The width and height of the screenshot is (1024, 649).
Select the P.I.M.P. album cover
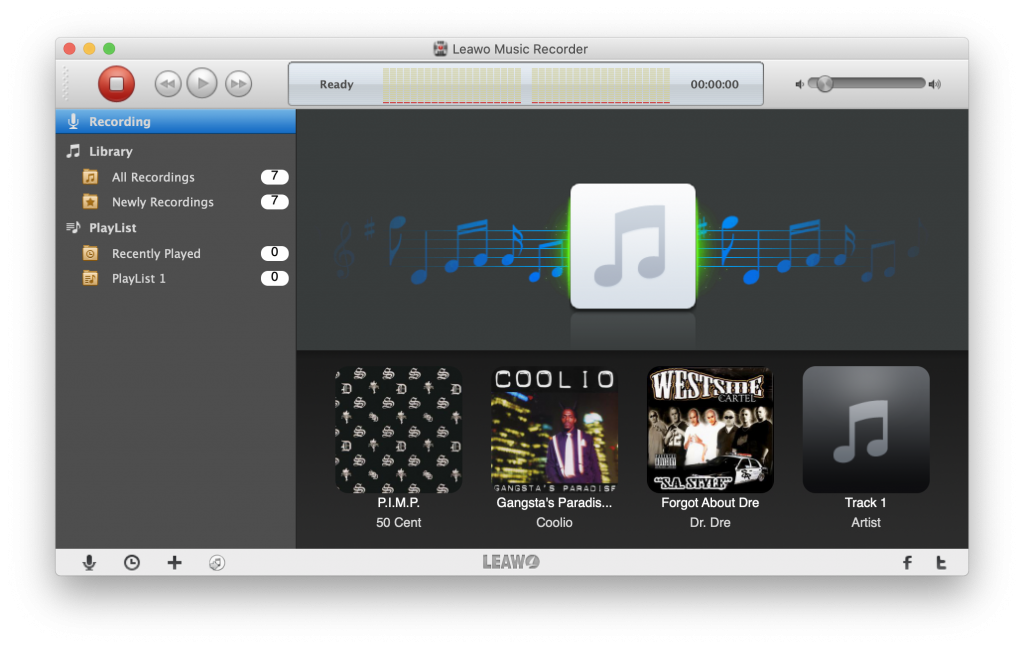click(398, 430)
